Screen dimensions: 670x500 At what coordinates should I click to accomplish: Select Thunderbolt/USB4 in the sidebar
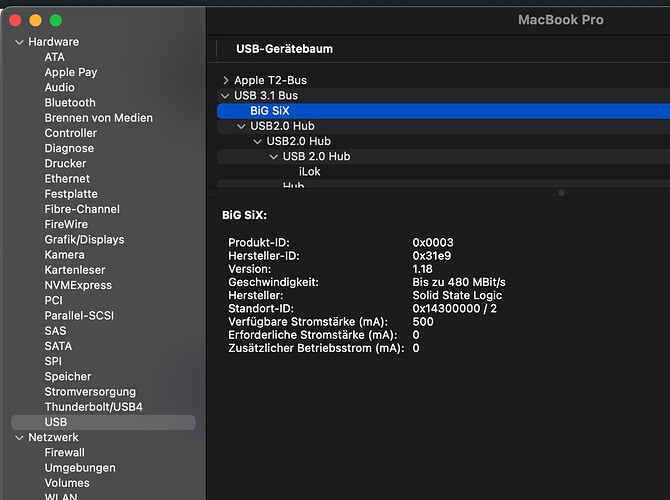tap(93, 407)
